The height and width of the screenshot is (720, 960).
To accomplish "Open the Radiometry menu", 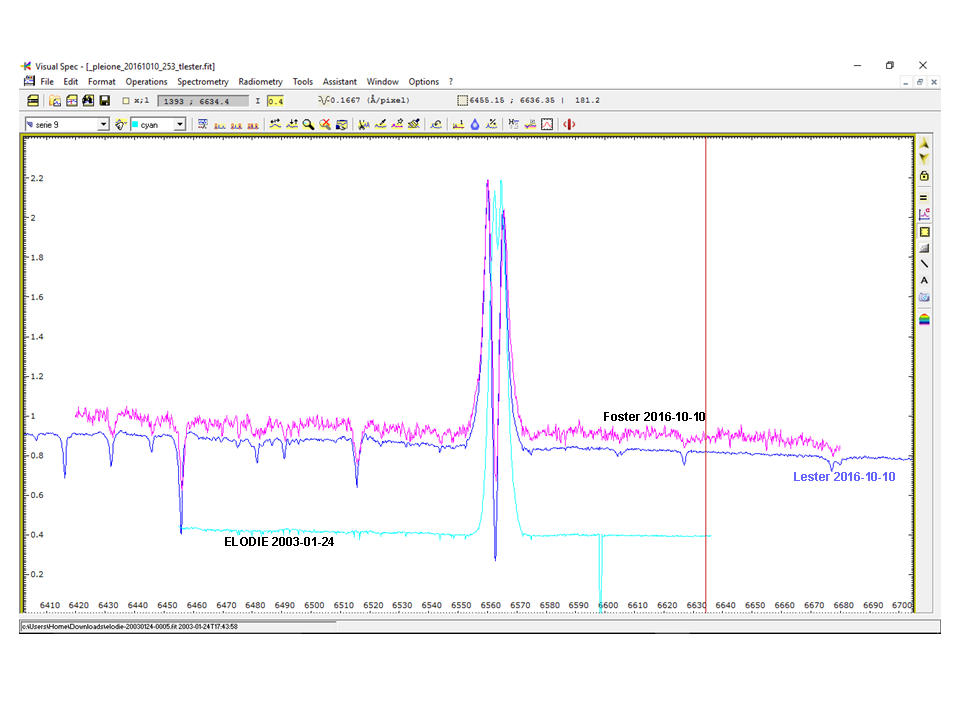I will click(x=260, y=82).
